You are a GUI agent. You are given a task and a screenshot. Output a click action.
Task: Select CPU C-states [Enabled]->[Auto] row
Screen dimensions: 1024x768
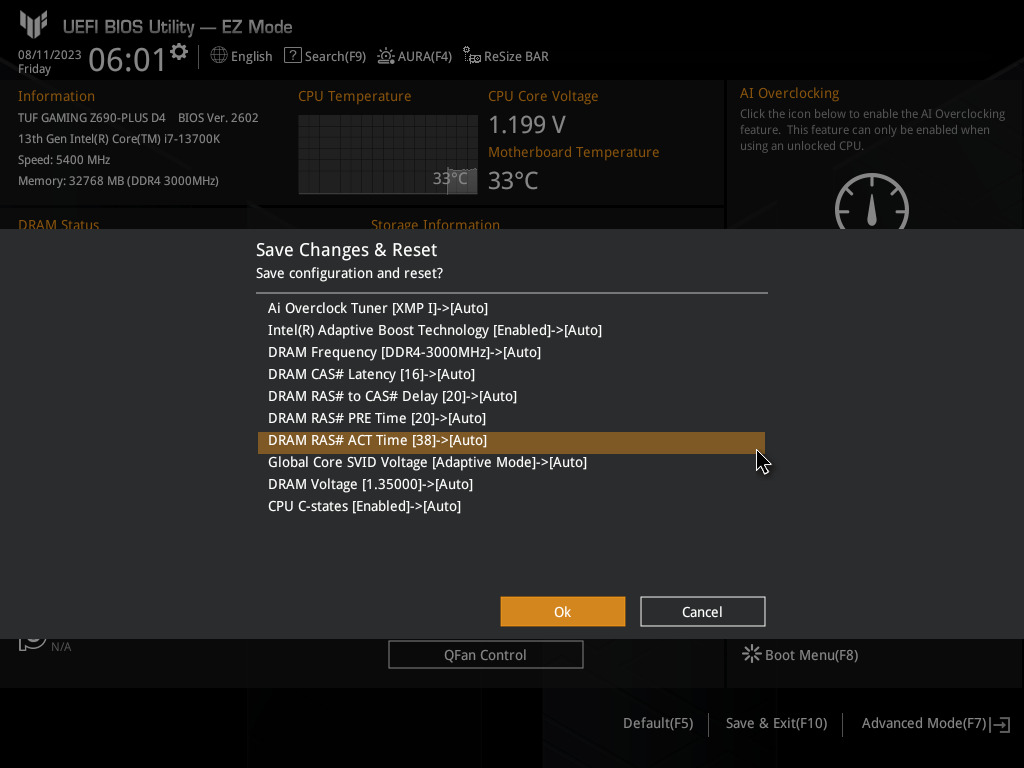click(x=511, y=506)
